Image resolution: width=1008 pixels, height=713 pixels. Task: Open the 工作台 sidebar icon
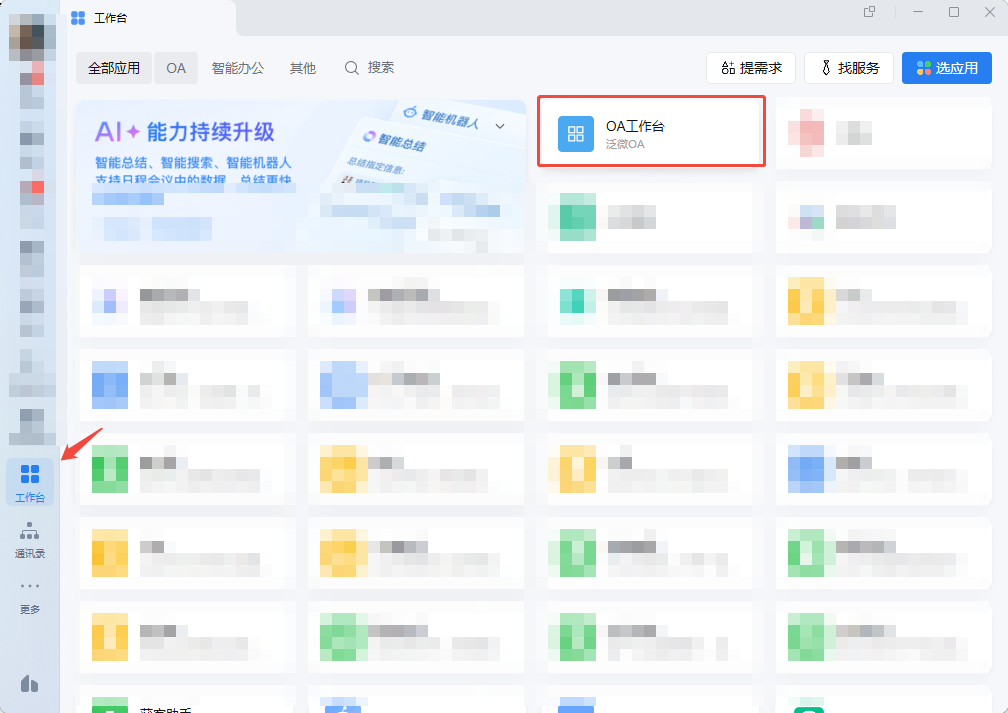pos(30,481)
